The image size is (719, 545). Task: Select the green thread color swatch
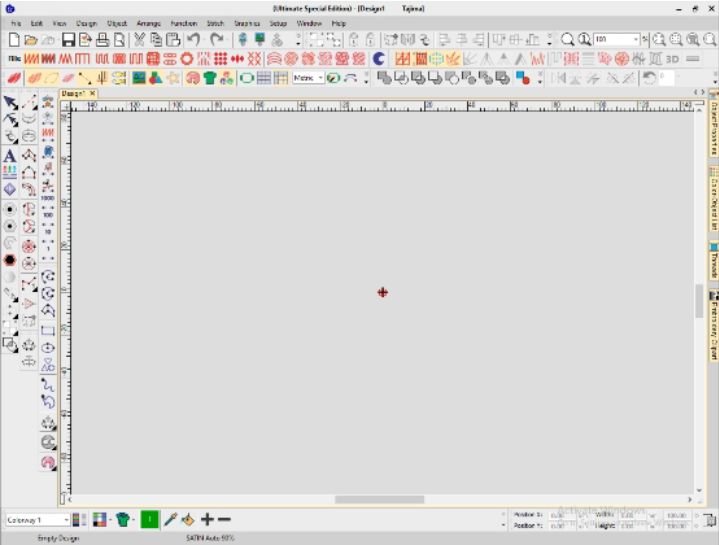149,519
